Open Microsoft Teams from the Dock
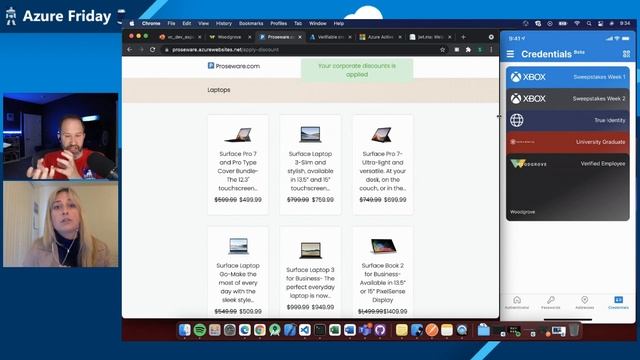Viewport: 640px width, 360px height. (365, 330)
